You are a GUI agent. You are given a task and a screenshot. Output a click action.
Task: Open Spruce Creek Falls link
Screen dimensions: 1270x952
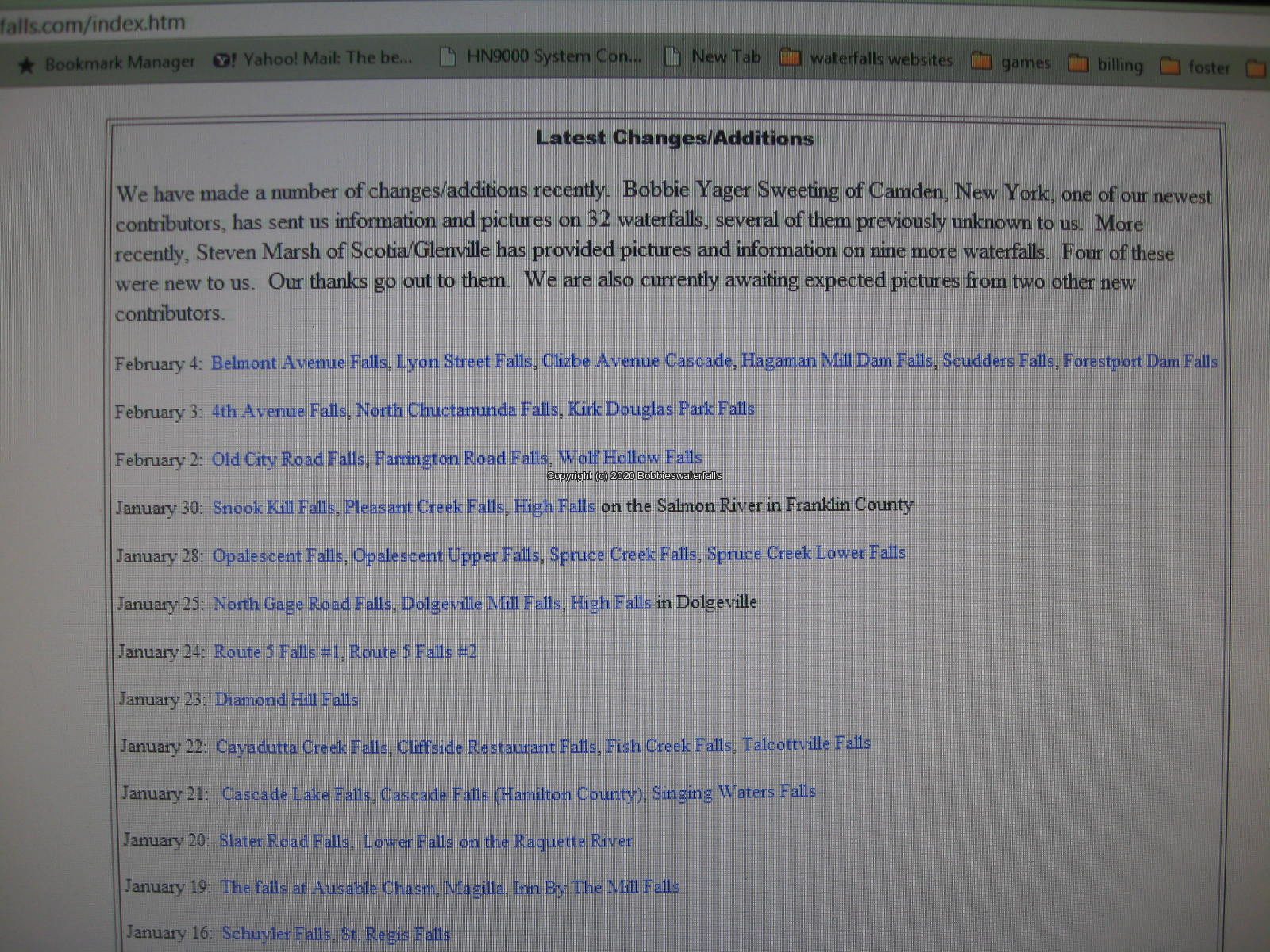click(623, 554)
